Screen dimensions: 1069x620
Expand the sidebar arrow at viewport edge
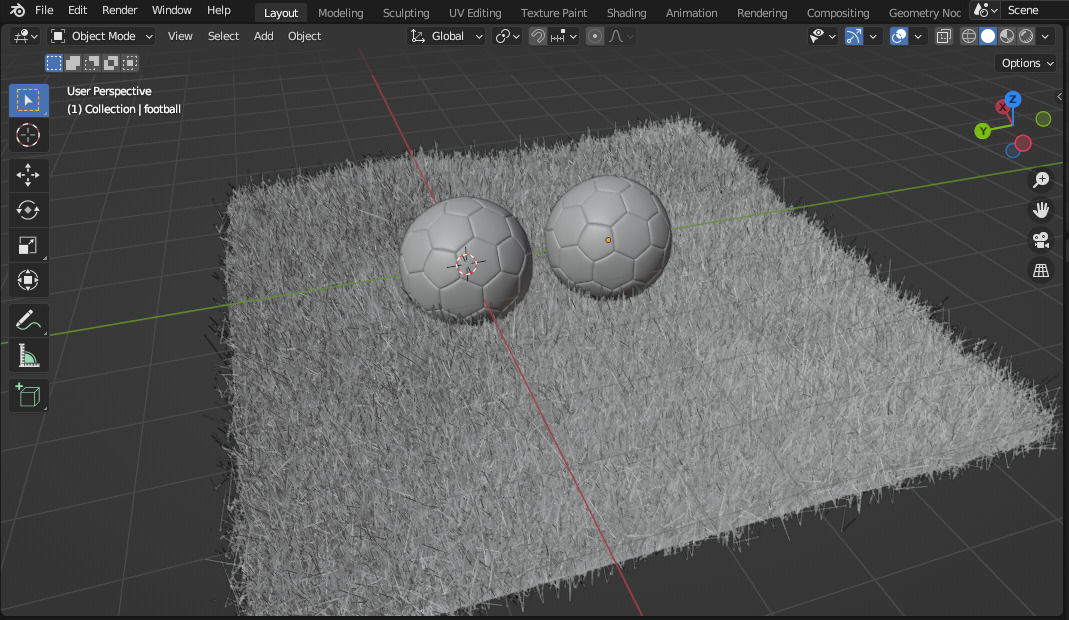coord(1059,96)
